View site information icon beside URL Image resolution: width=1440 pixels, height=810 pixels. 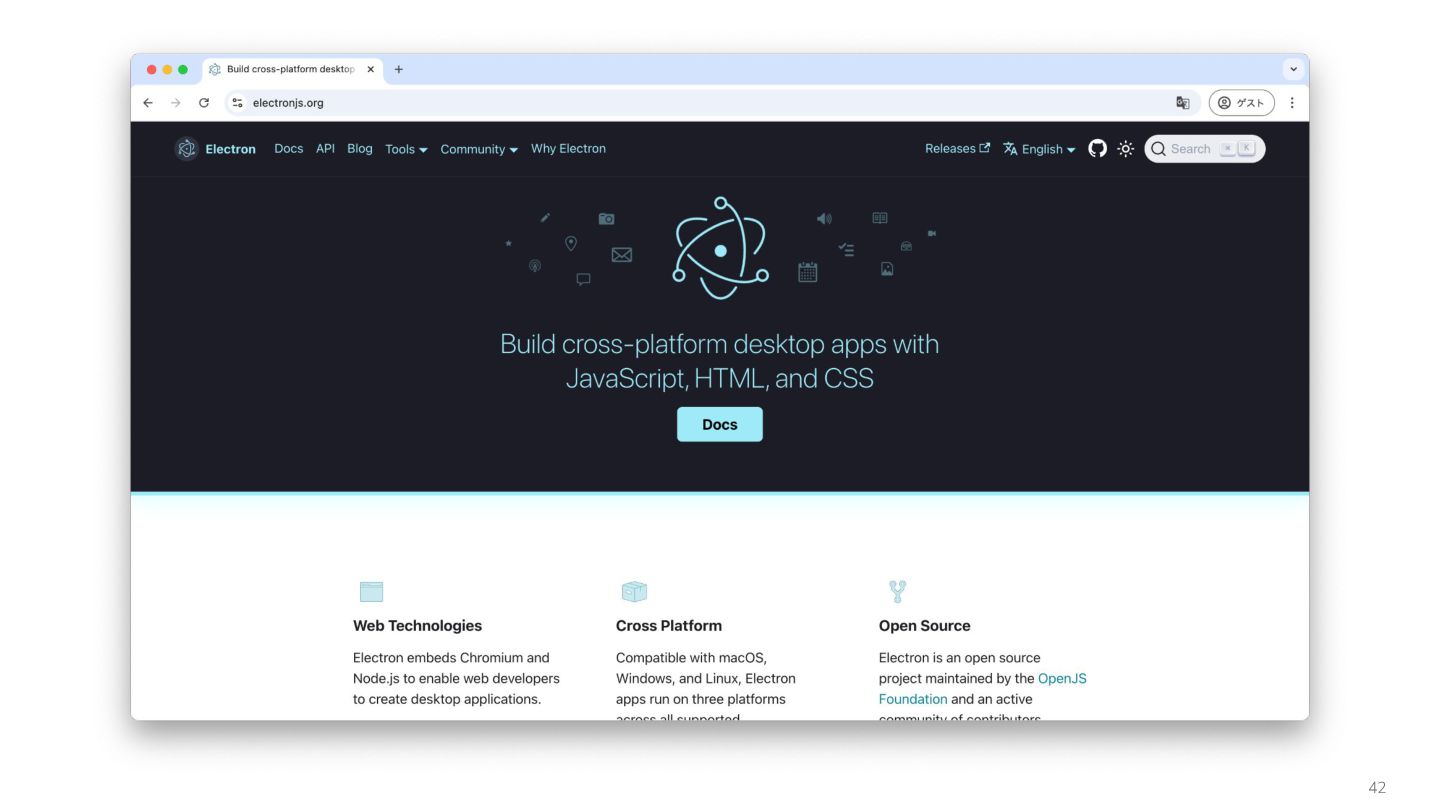coord(237,103)
